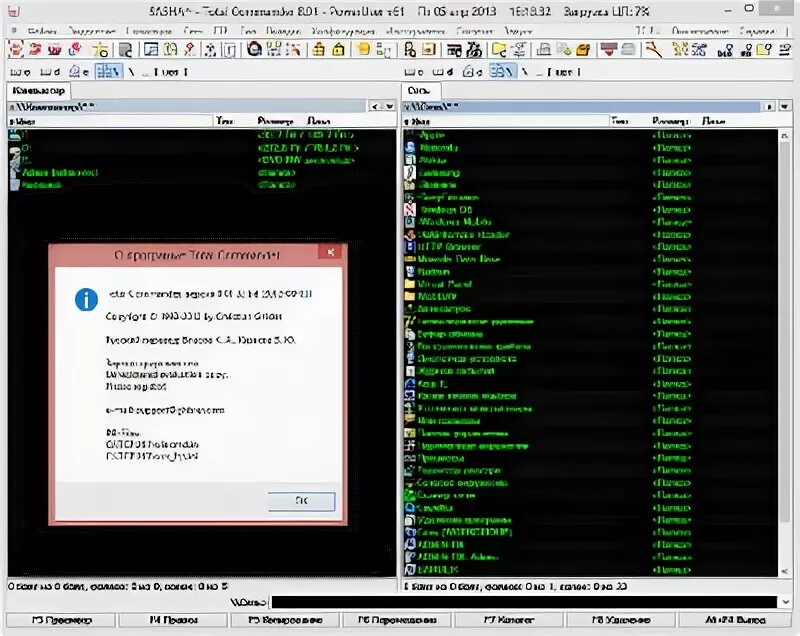
Task: Click the red funnel toolbar icon
Action: click(x=609, y=49)
